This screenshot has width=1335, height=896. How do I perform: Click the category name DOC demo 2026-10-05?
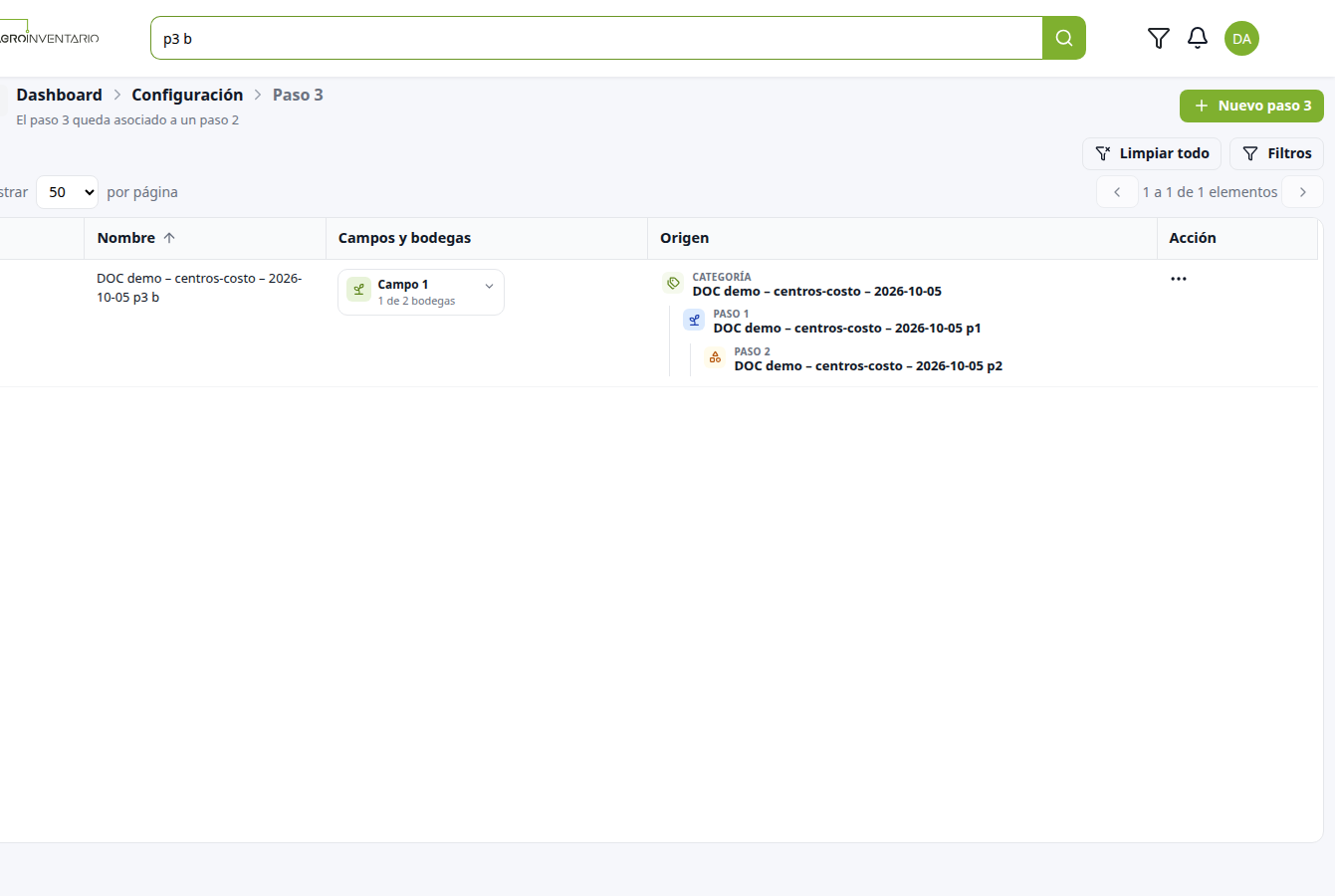[817, 292]
